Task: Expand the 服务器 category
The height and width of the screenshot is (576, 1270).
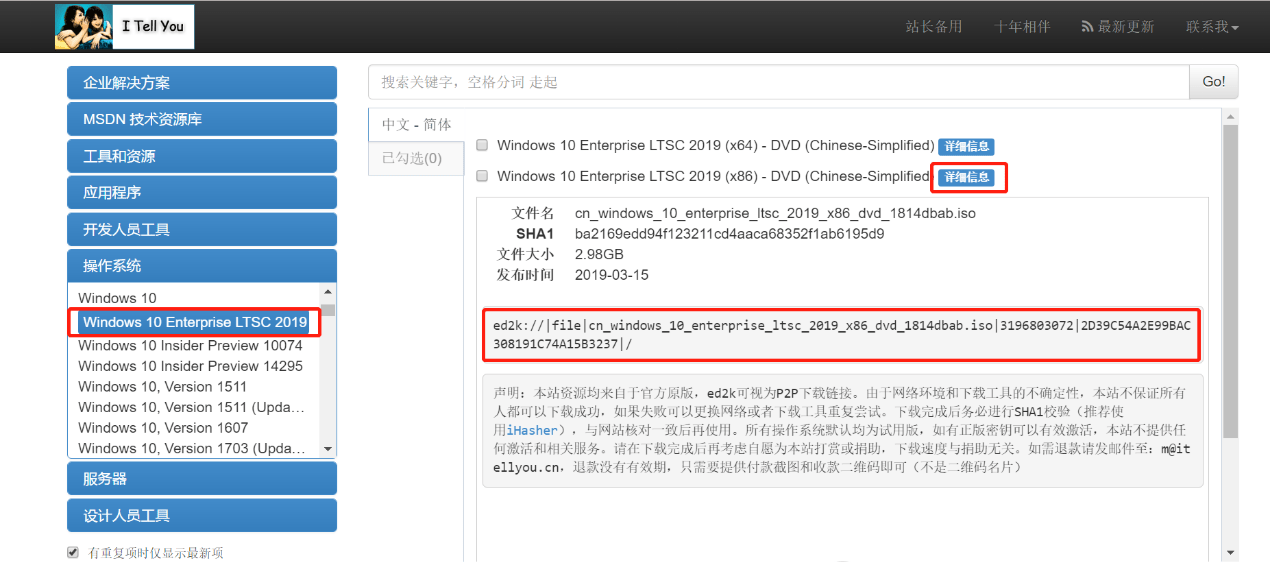Action: point(202,479)
